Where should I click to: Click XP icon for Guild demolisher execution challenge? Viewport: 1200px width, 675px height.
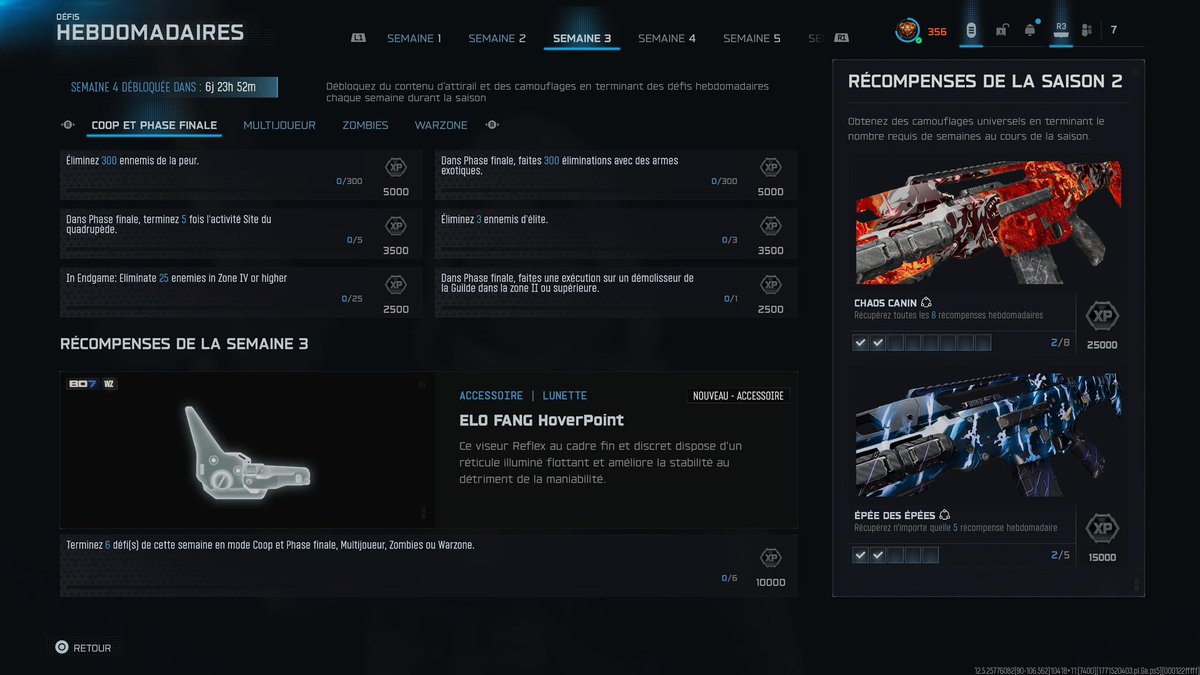click(771, 285)
